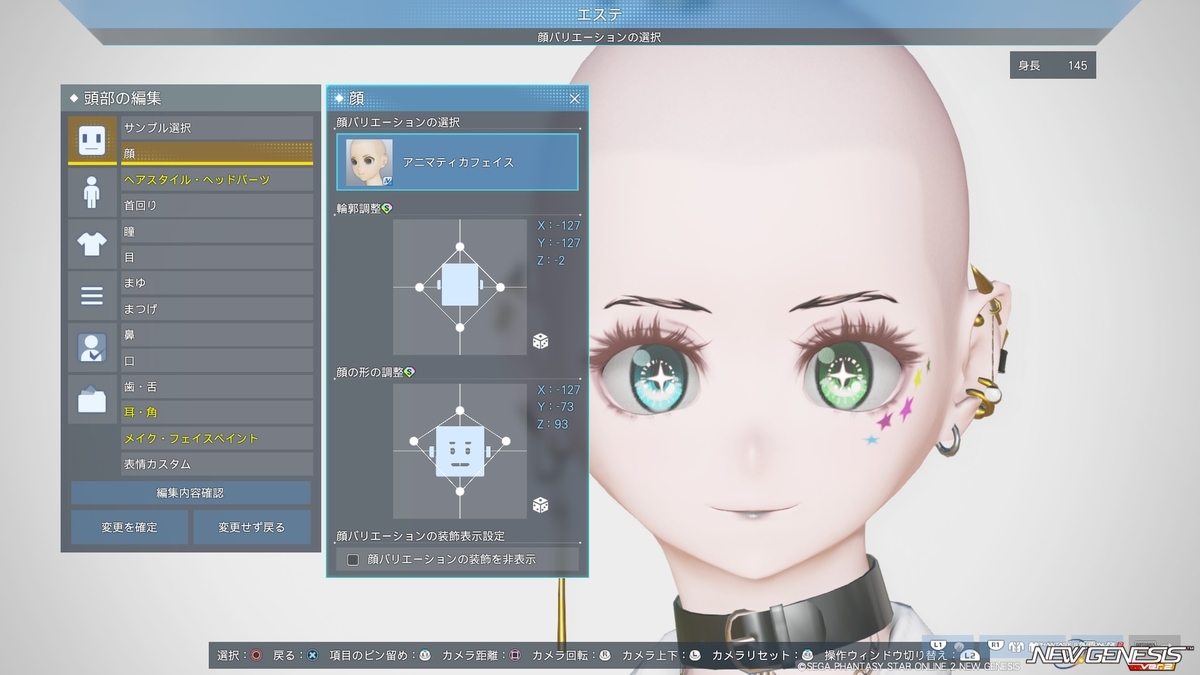Screen dimensions: 1200x675
Task: Click the 項目のピン留め triangle button hint
Action: coord(380,656)
